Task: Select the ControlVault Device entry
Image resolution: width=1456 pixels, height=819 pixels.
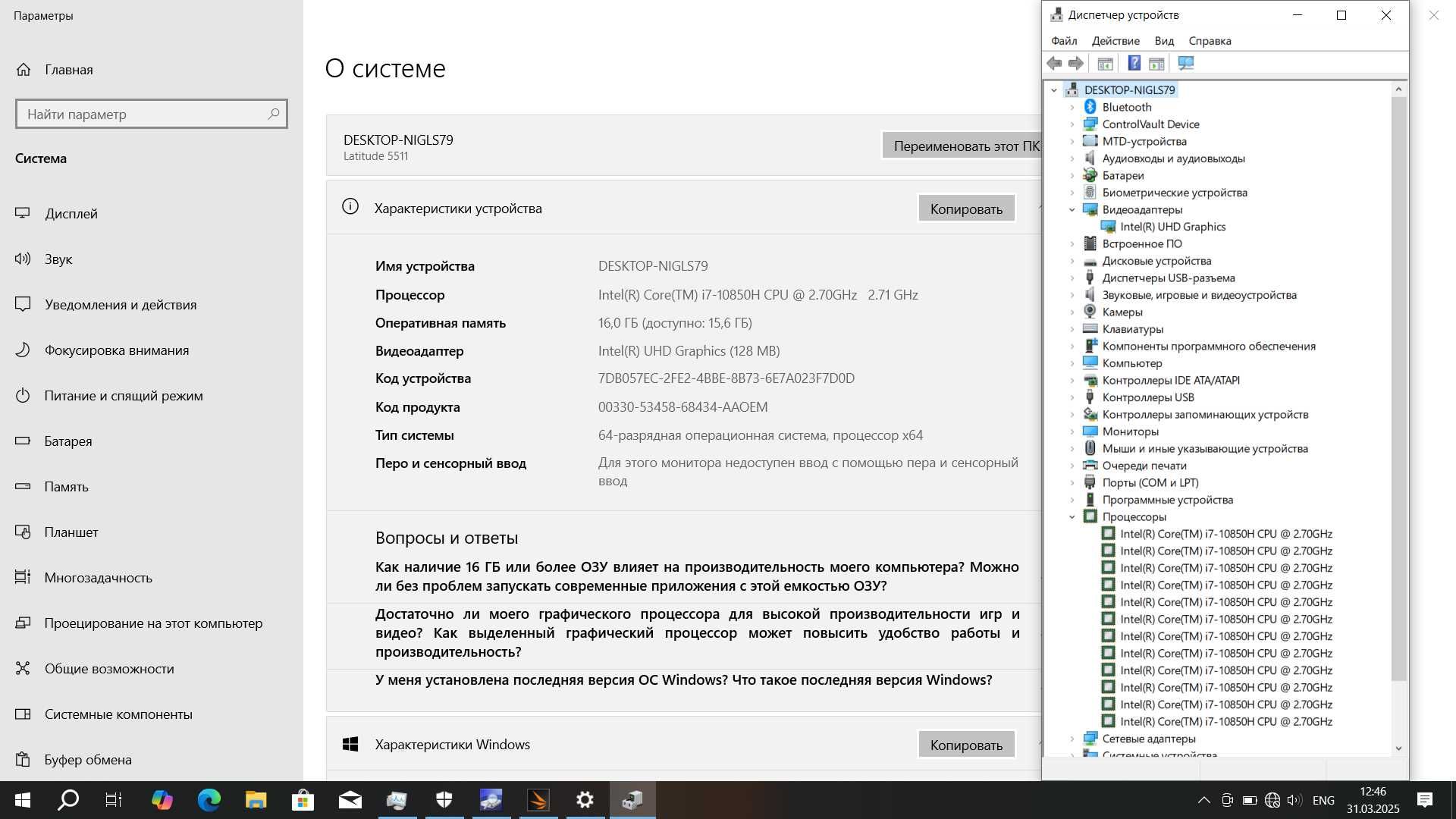Action: (1150, 124)
